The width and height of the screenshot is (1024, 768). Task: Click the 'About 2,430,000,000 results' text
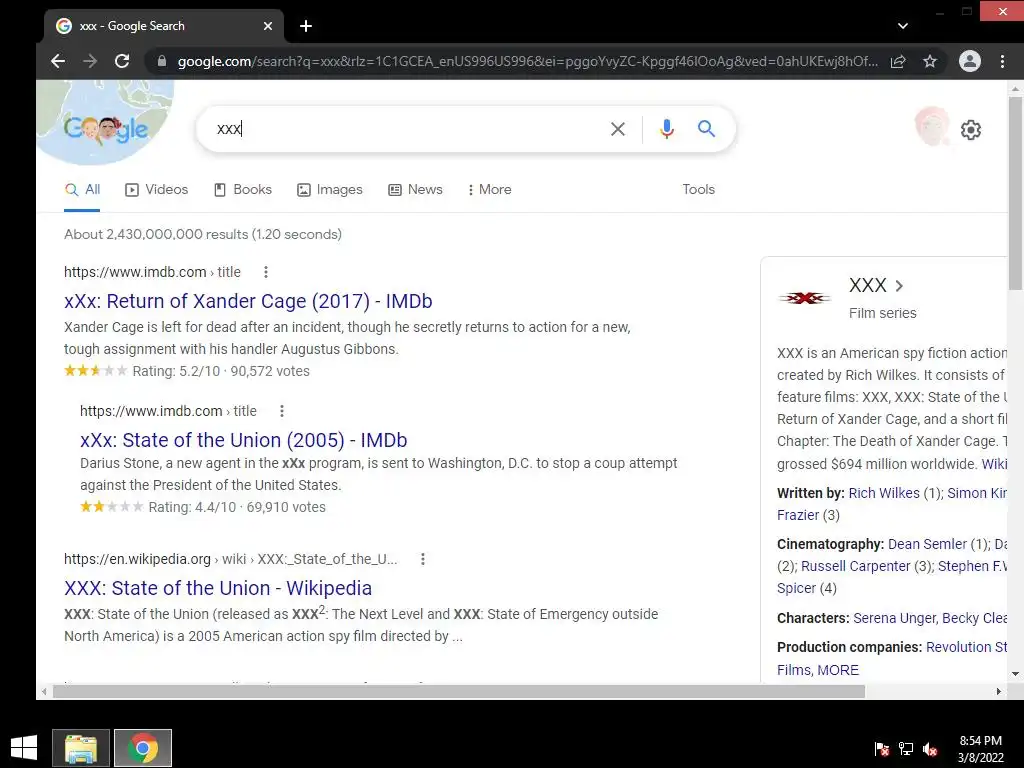pos(203,234)
